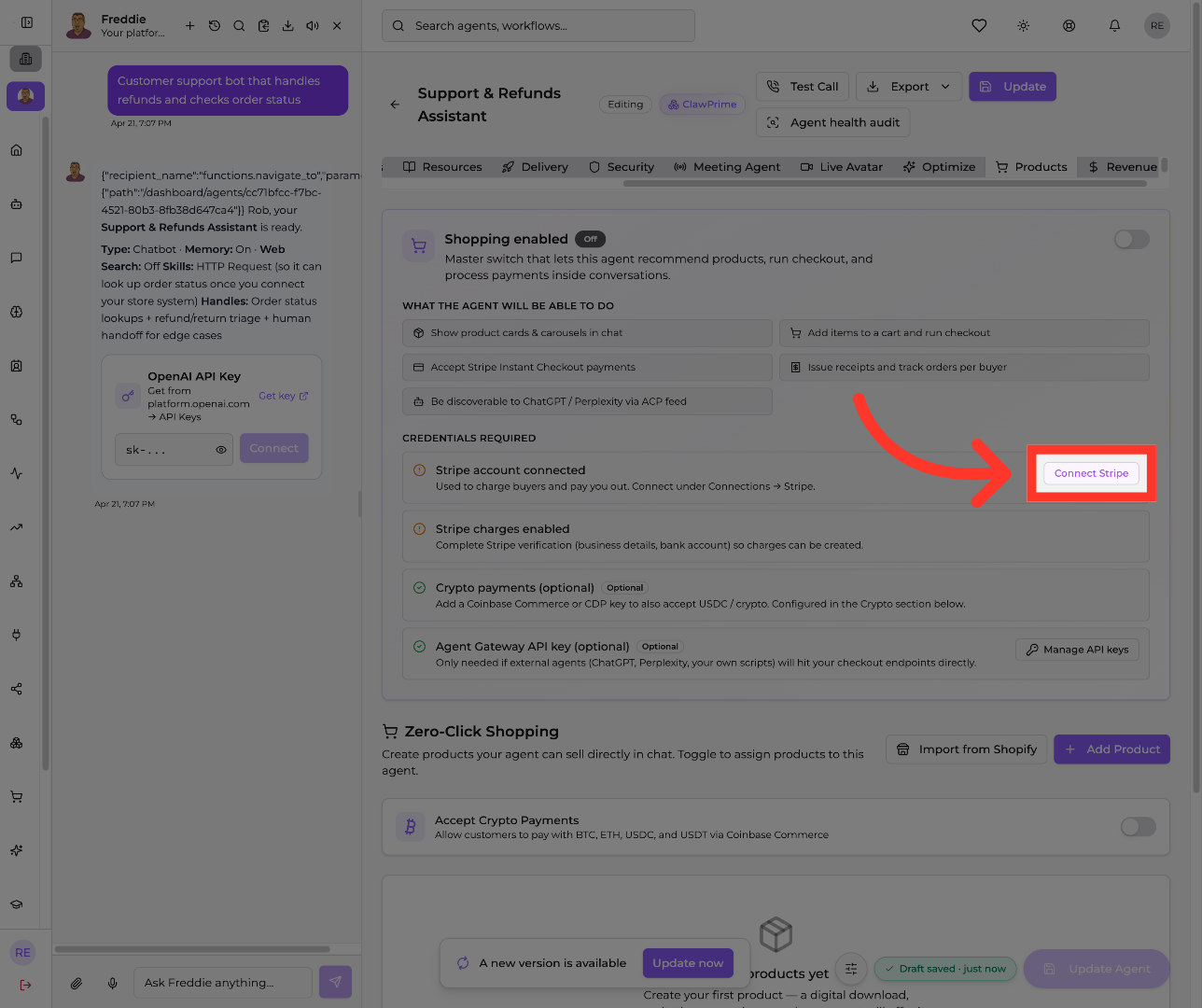Image resolution: width=1202 pixels, height=1008 pixels.
Task: Click the Test Call button
Action: (804, 87)
